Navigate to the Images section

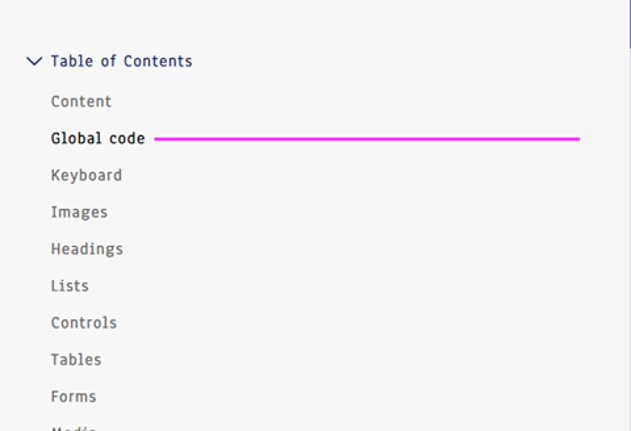click(79, 212)
